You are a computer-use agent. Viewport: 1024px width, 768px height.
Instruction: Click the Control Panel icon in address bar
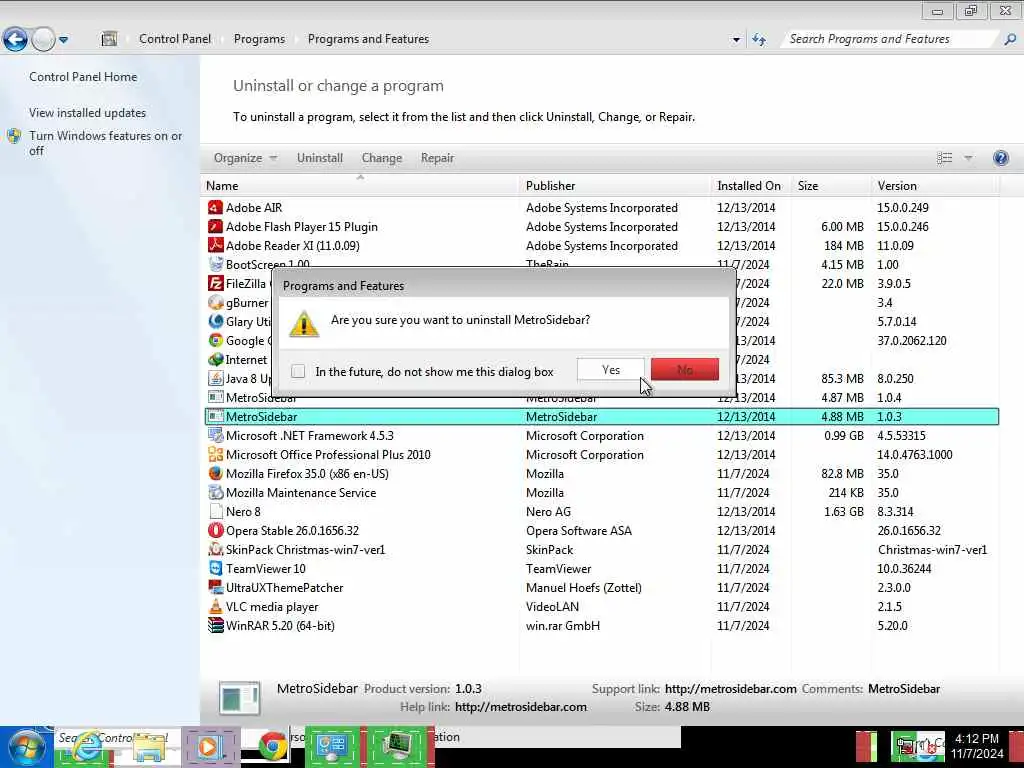pyautogui.click(x=109, y=39)
